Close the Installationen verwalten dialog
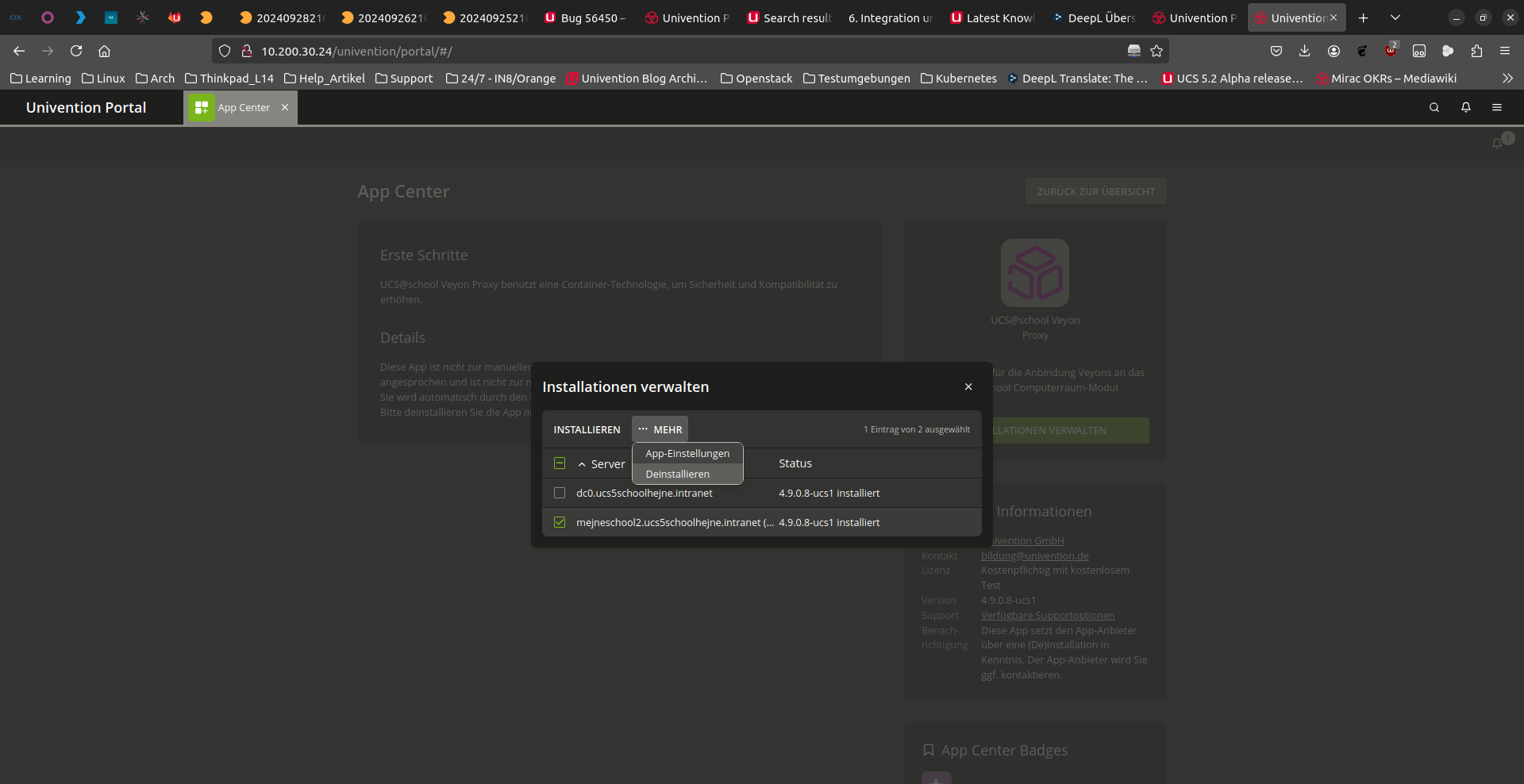 (x=968, y=386)
